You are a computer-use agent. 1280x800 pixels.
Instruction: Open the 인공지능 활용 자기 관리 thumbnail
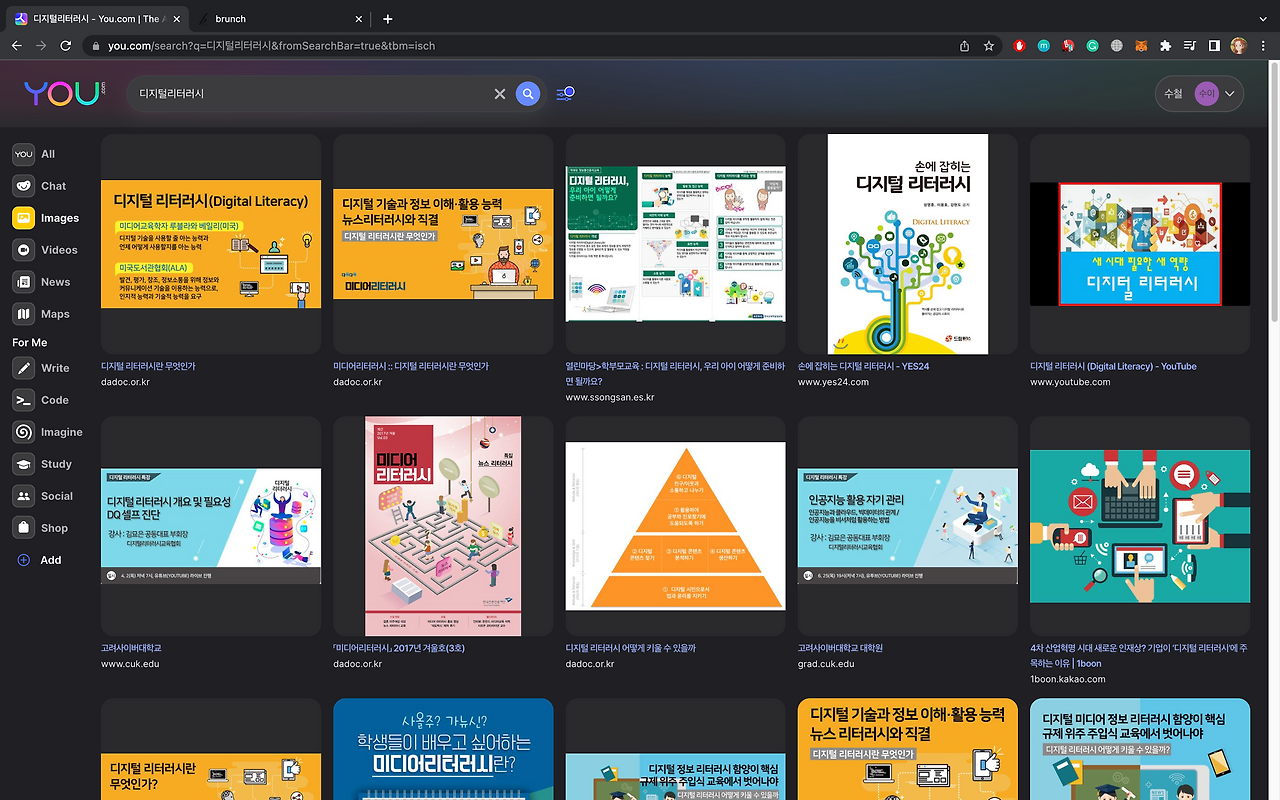point(907,526)
